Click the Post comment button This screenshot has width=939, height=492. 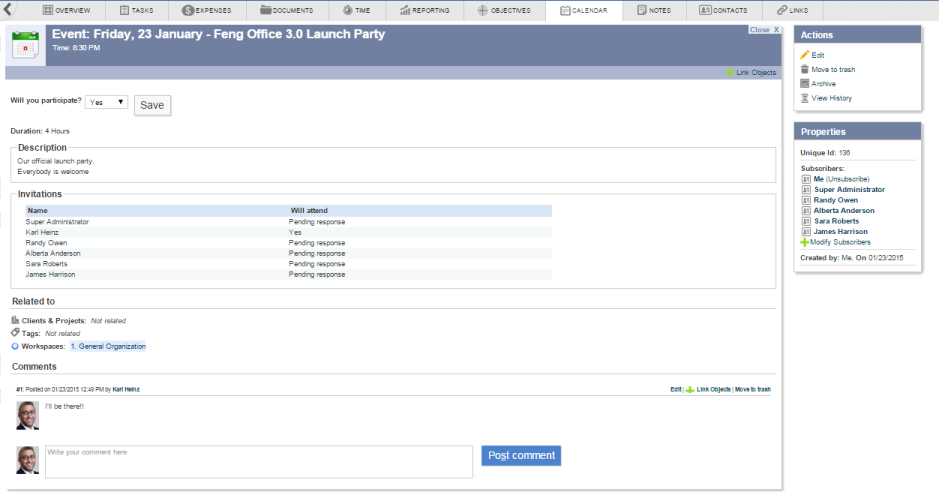521,456
